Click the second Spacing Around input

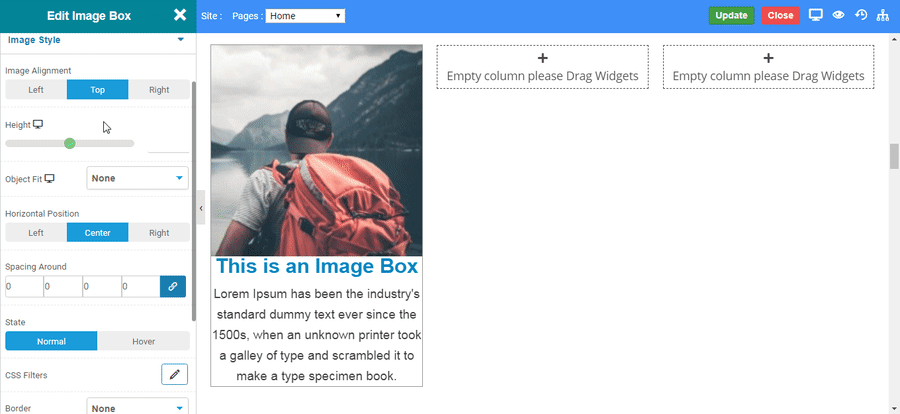pos(63,287)
